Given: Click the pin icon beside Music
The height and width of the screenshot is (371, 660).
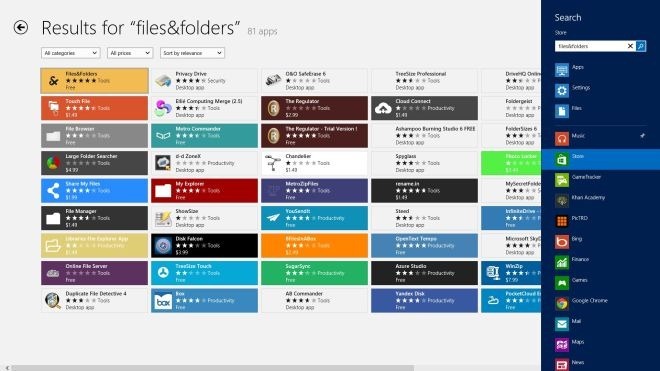Looking at the screenshot, I should (642, 136).
